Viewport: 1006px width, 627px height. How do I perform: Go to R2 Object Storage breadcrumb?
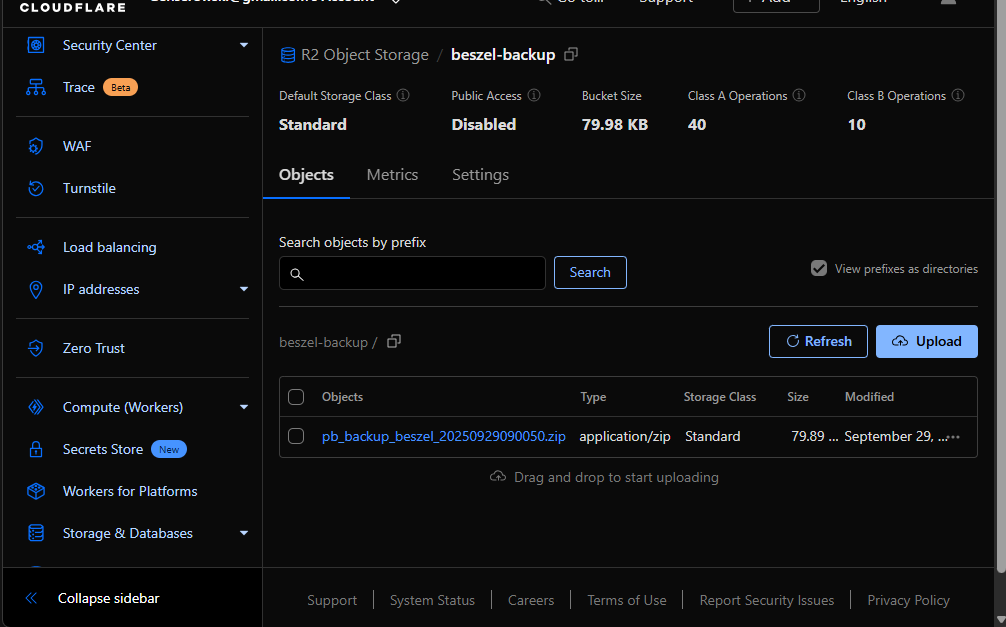pos(364,55)
